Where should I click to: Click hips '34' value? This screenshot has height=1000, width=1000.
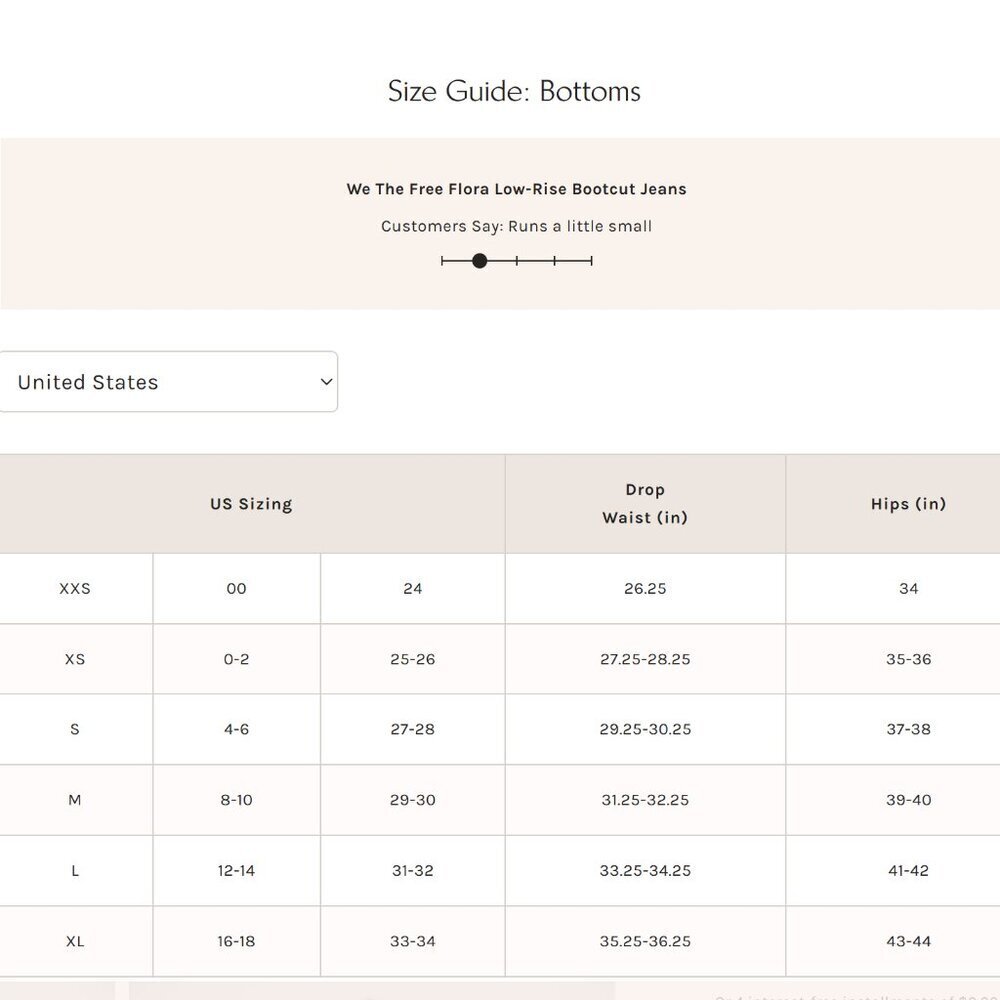908,589
